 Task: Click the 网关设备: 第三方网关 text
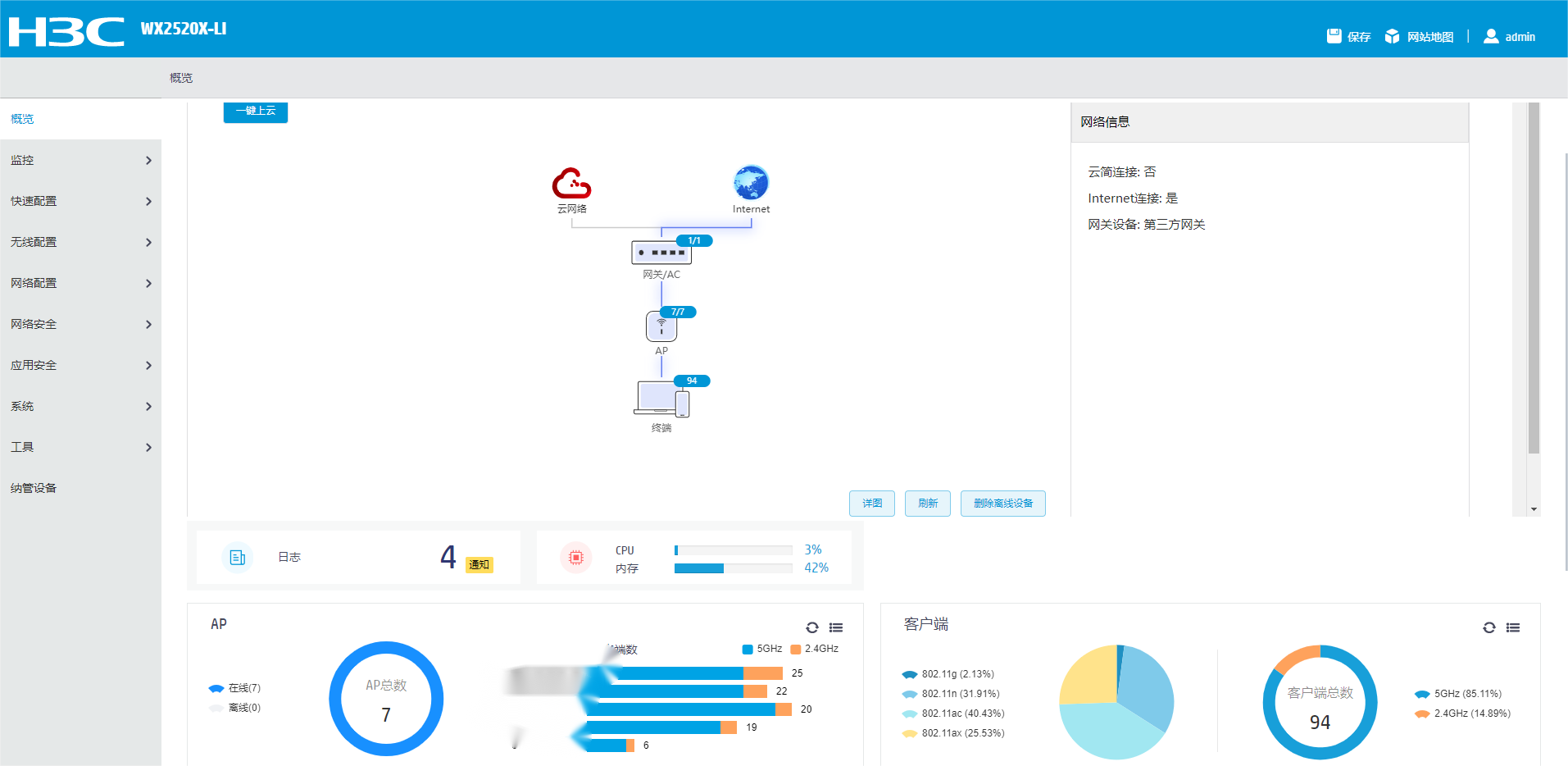click(1147, 225)
